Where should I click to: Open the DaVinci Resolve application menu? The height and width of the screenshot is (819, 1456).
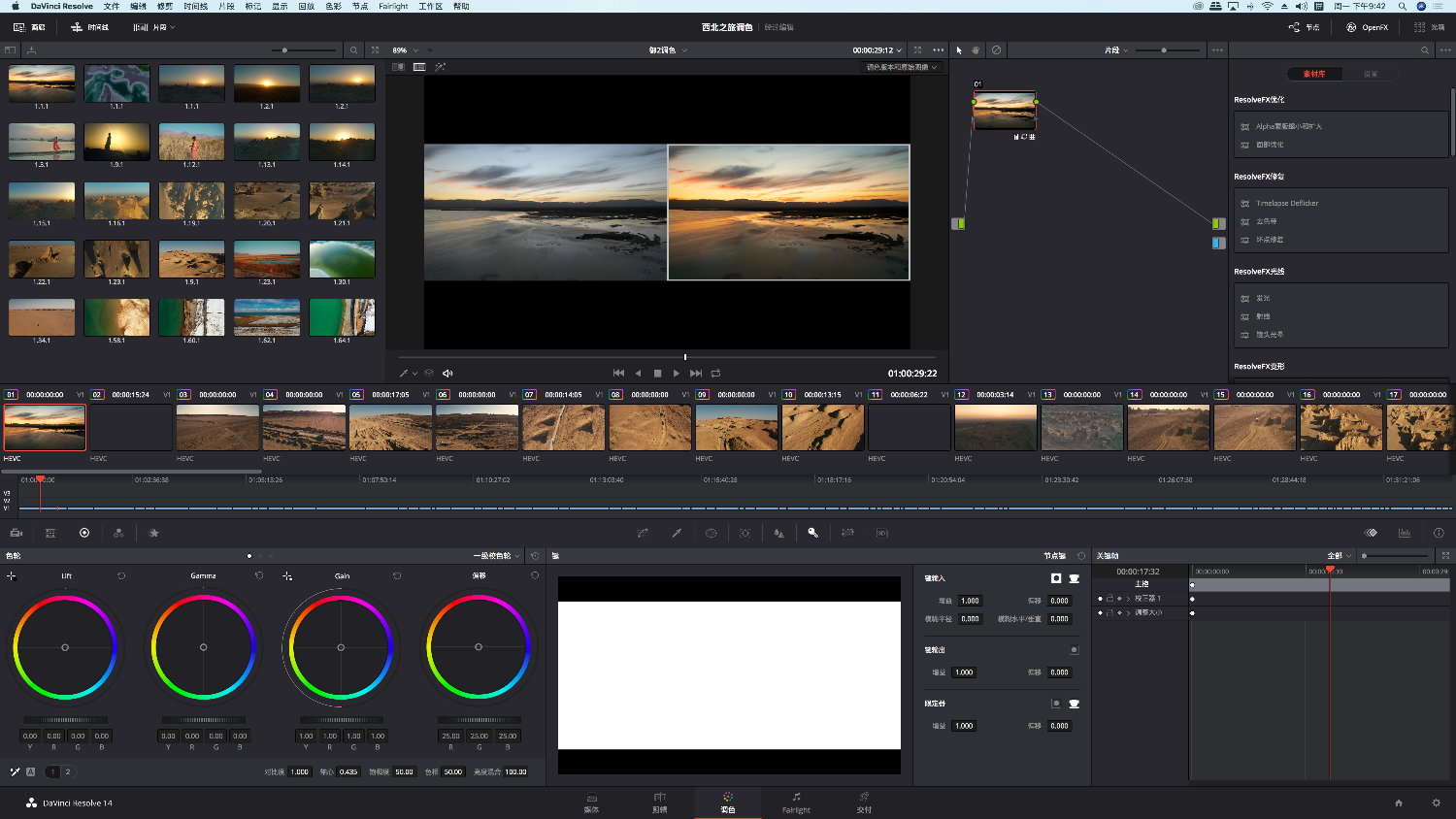coord(62,6)
